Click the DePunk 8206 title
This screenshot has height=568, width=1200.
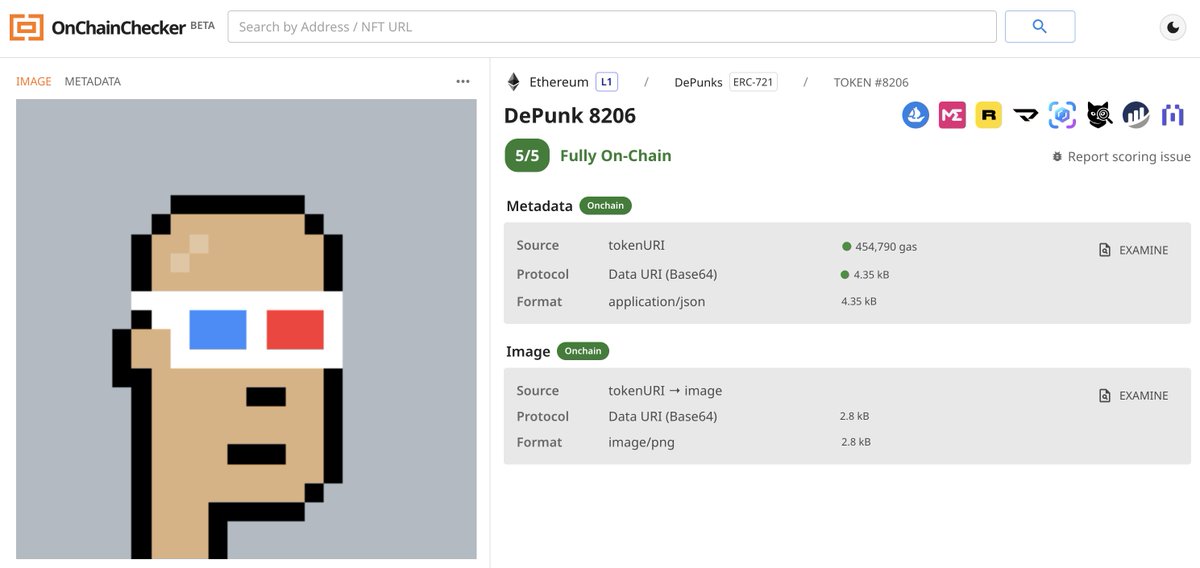(x=570, y=116)
